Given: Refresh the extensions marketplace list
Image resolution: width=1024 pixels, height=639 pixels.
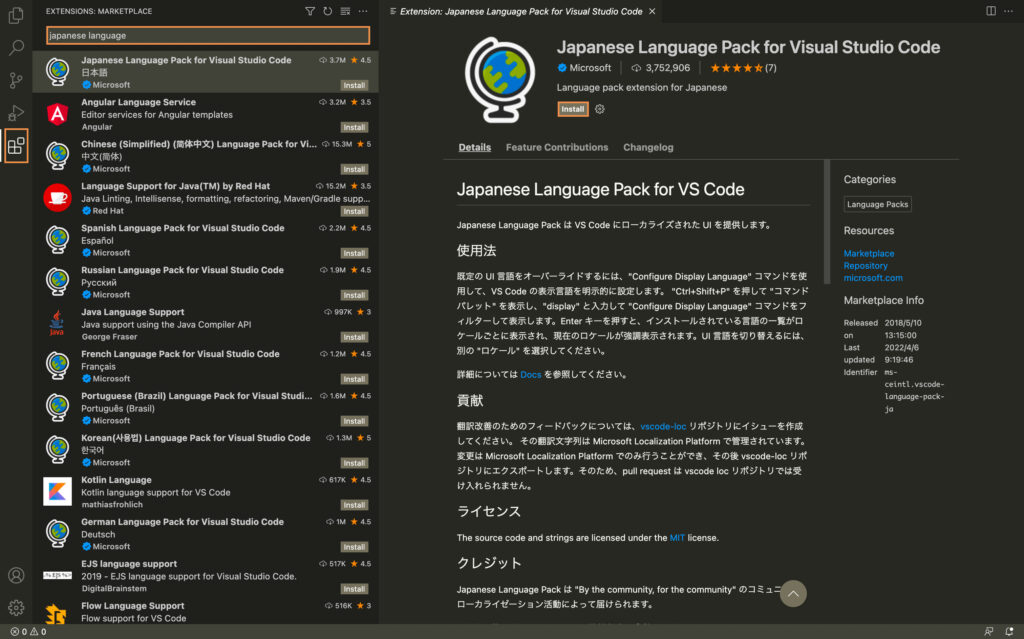Looking at the screenshot, I should click(327, 11).
